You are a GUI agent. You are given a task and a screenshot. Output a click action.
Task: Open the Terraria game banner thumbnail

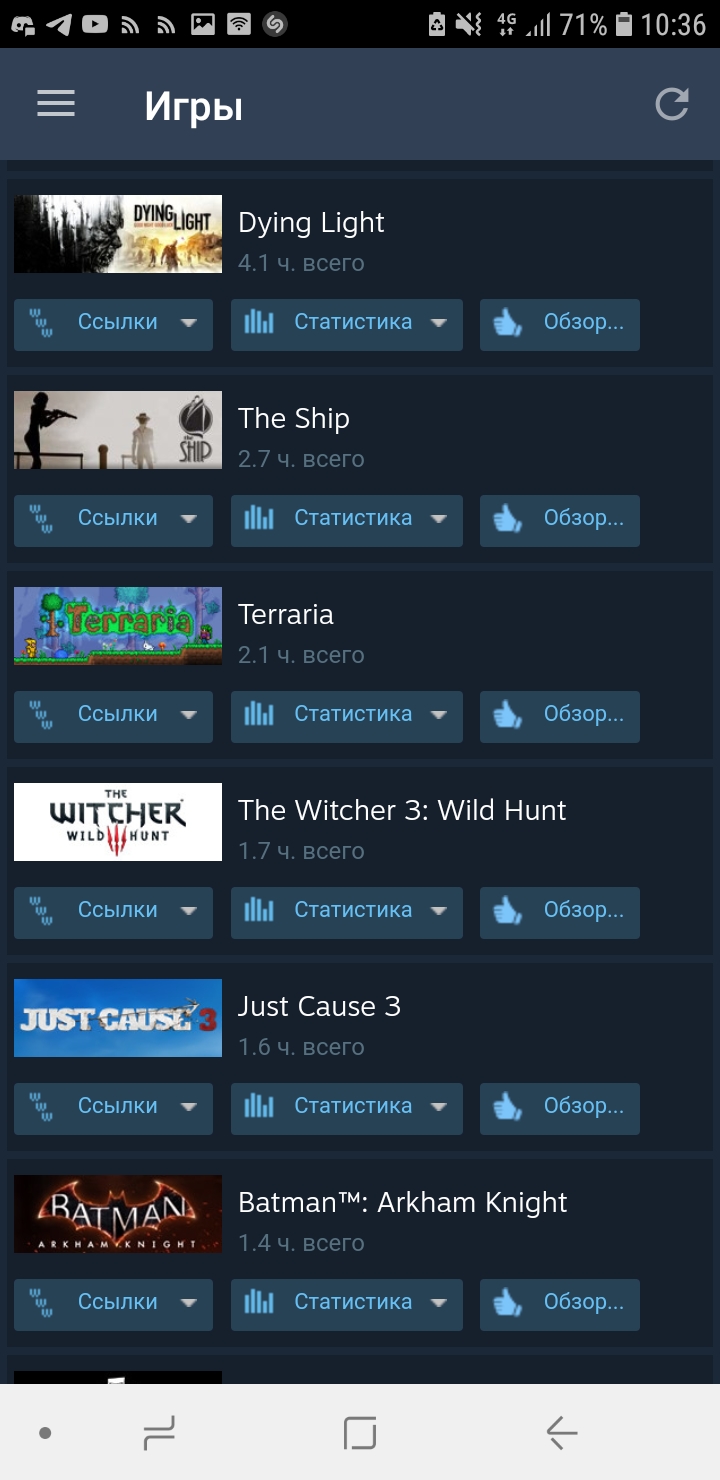[118, 626]
